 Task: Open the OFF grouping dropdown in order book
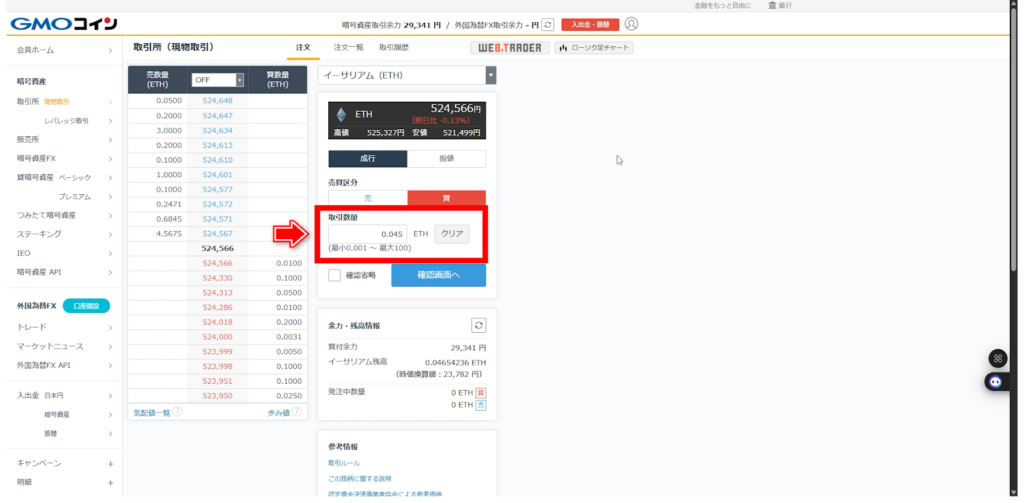coord(218,80)
